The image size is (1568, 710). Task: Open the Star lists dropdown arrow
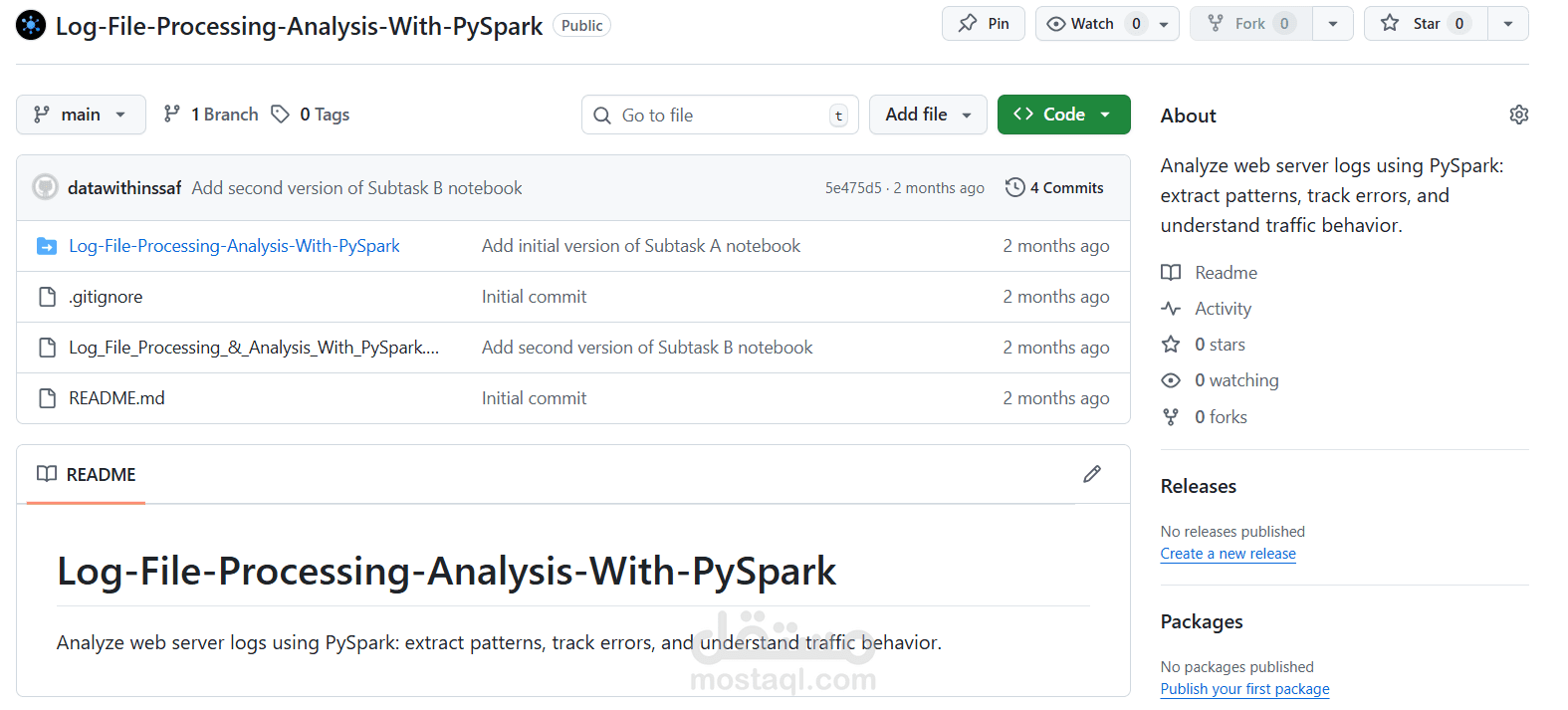coord(1508,24)
